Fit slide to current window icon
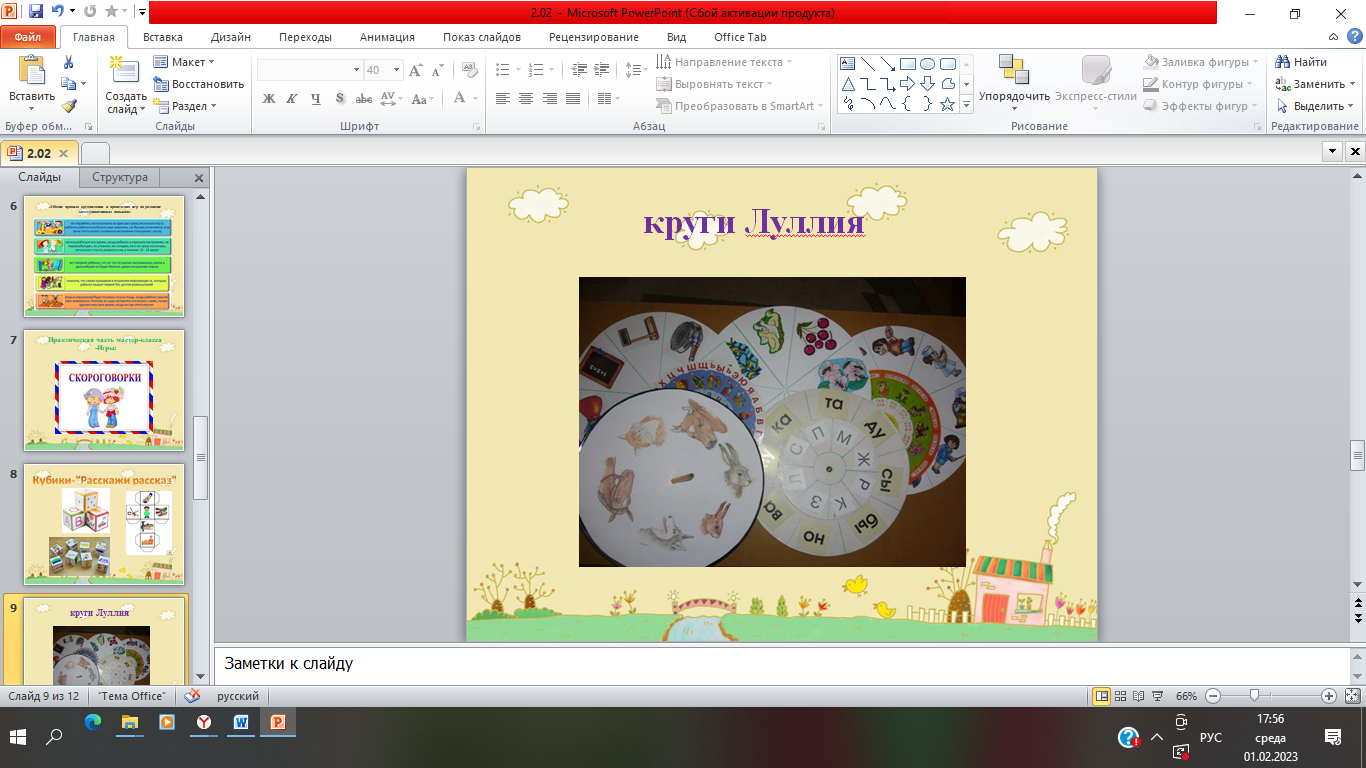The height and width of the screenshot is (768, 1366). tap(1352, 696)
